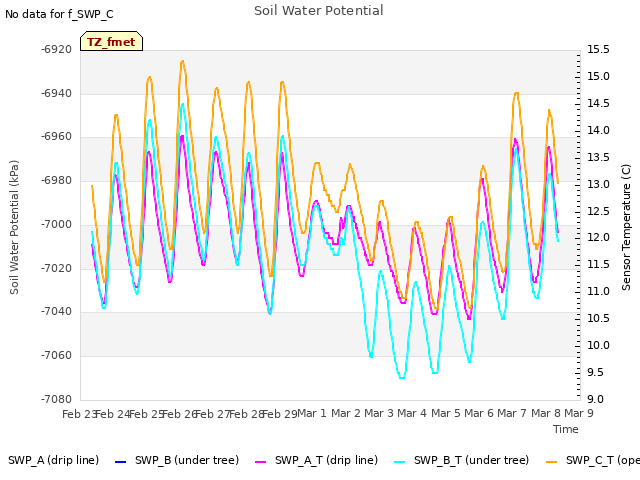Toggle the SWP_B (under tree) legend entry
Screen dimensions: 640x480
177,460
